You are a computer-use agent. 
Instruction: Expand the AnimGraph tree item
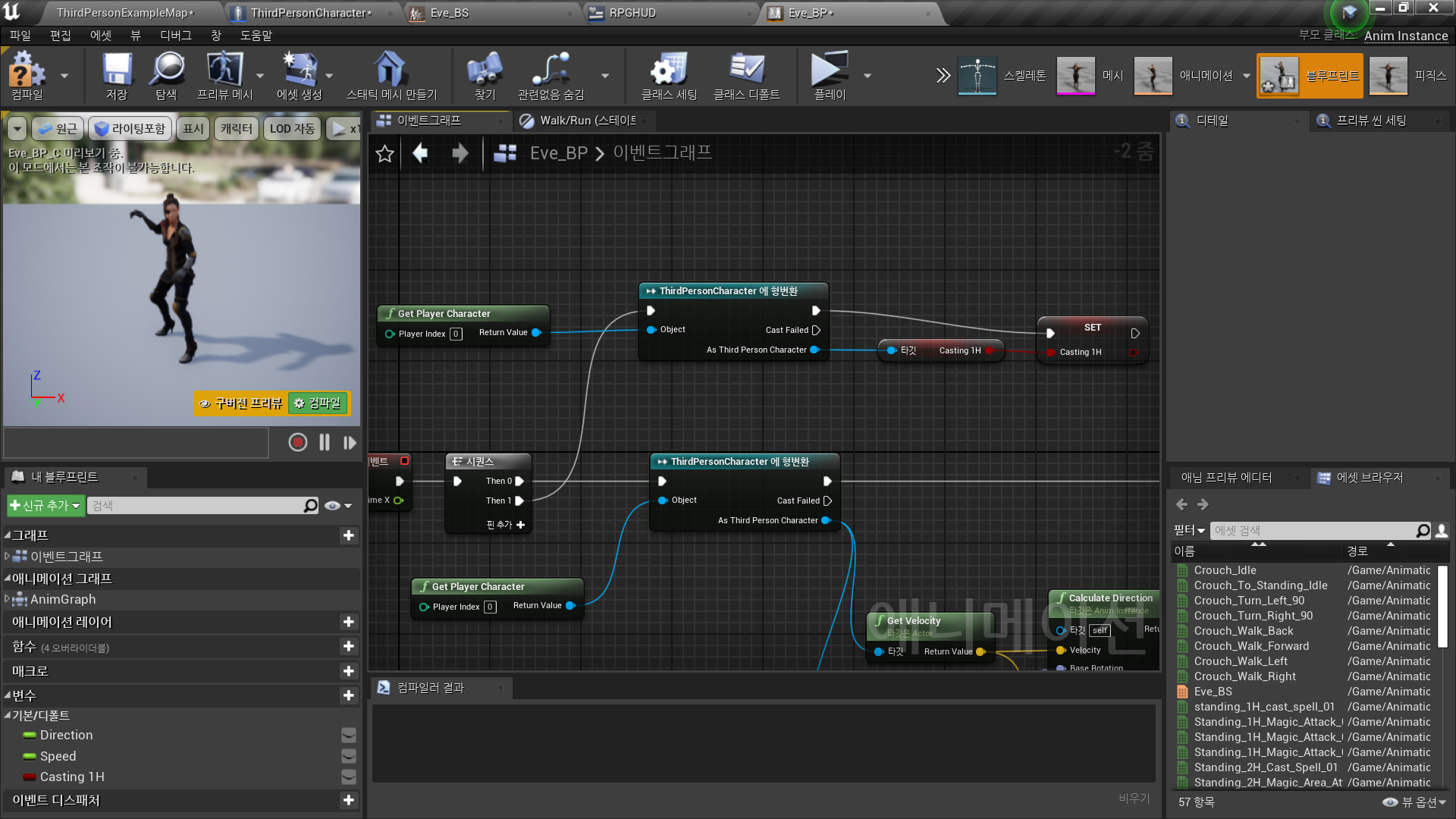tap(7, 599)
